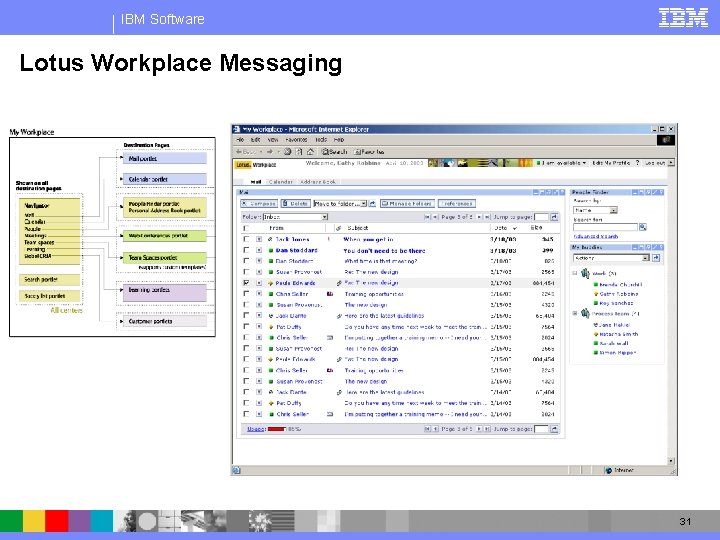720x540 pixels.
Task: Uncheck the checked Paula Edwards message checkbox
Action: [247, 283]
